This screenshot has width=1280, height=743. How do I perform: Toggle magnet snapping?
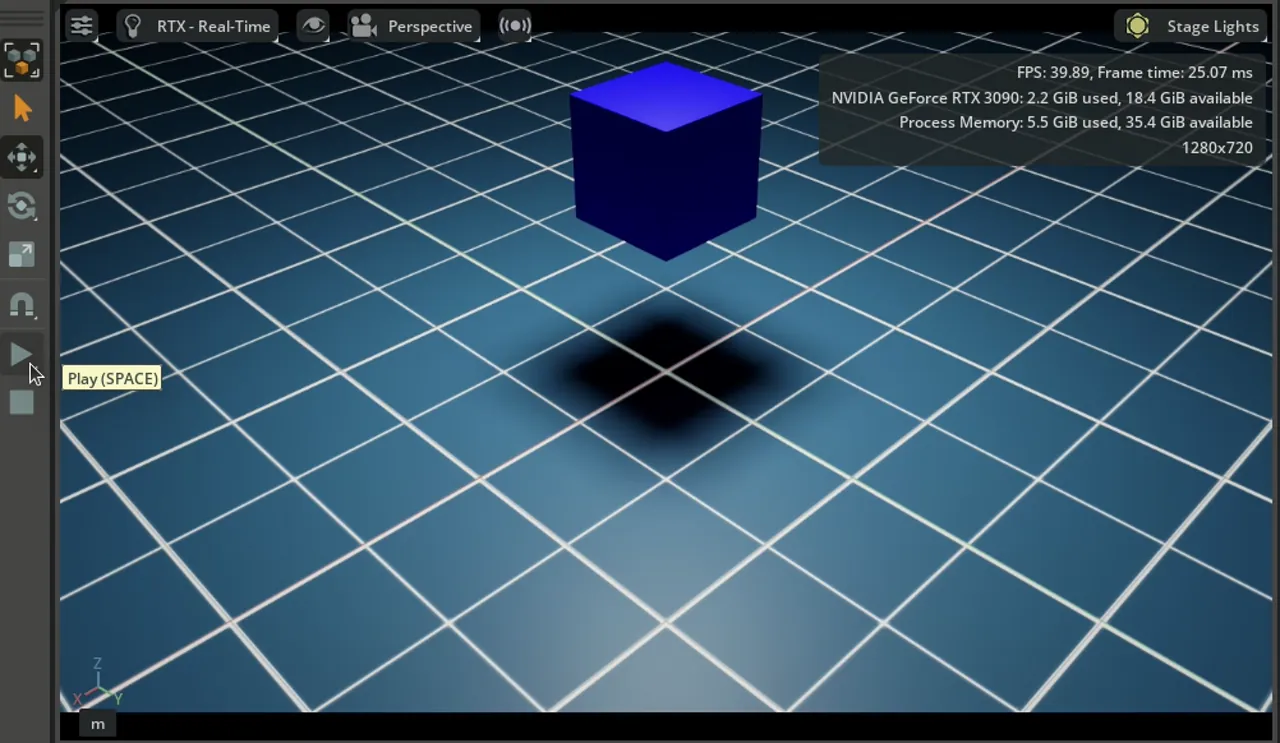22,304
